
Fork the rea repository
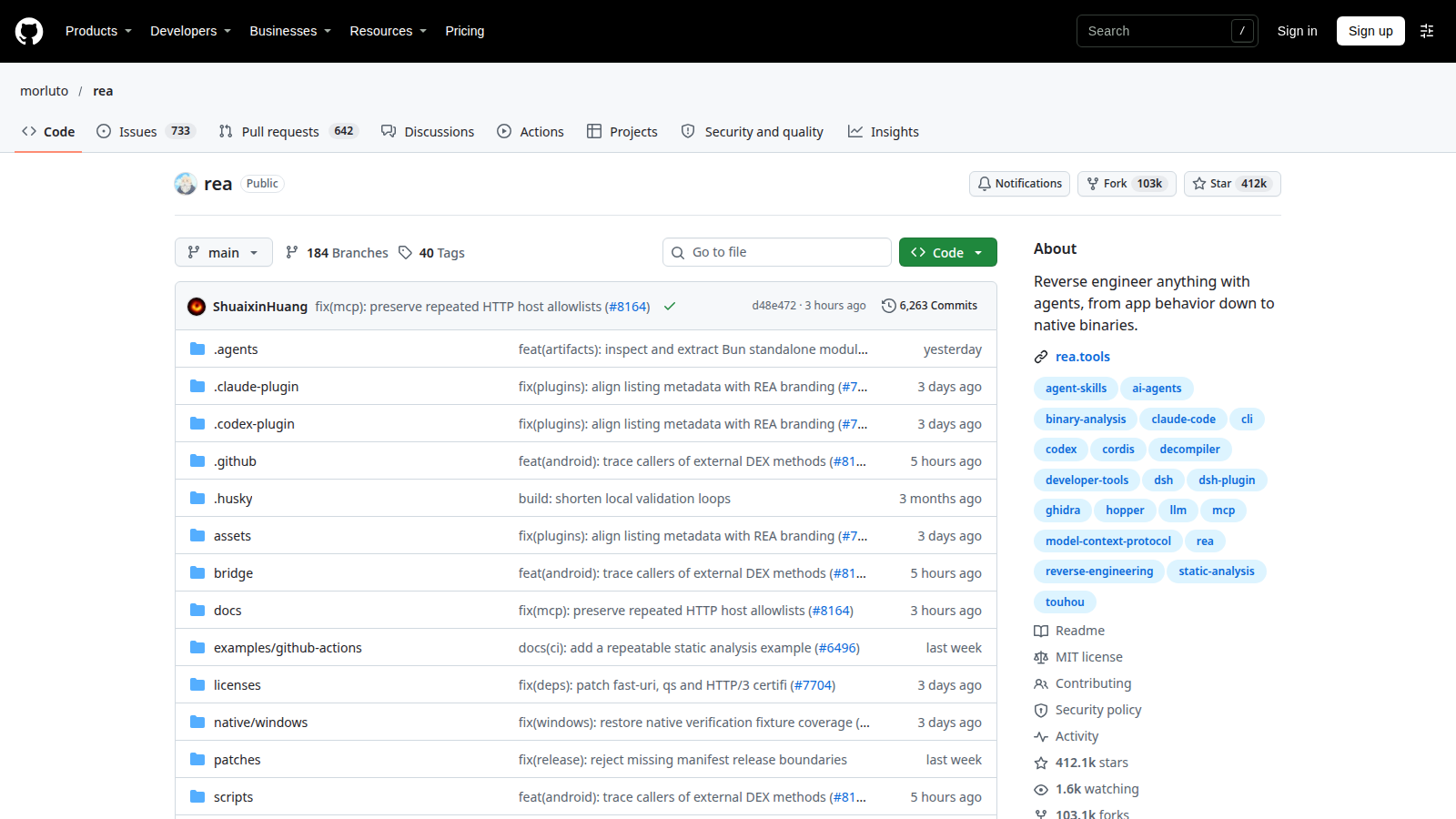coord(1127,184)
